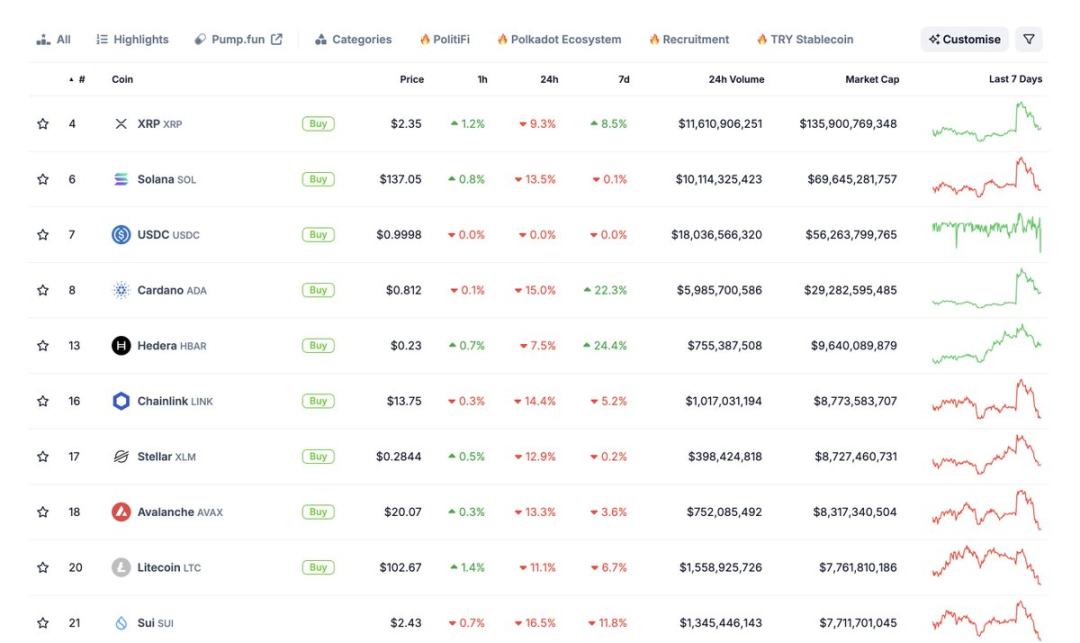Click the Chainlink logo icon
Viewport: 1080px width, 643px height.
click(x=121, y=402)
